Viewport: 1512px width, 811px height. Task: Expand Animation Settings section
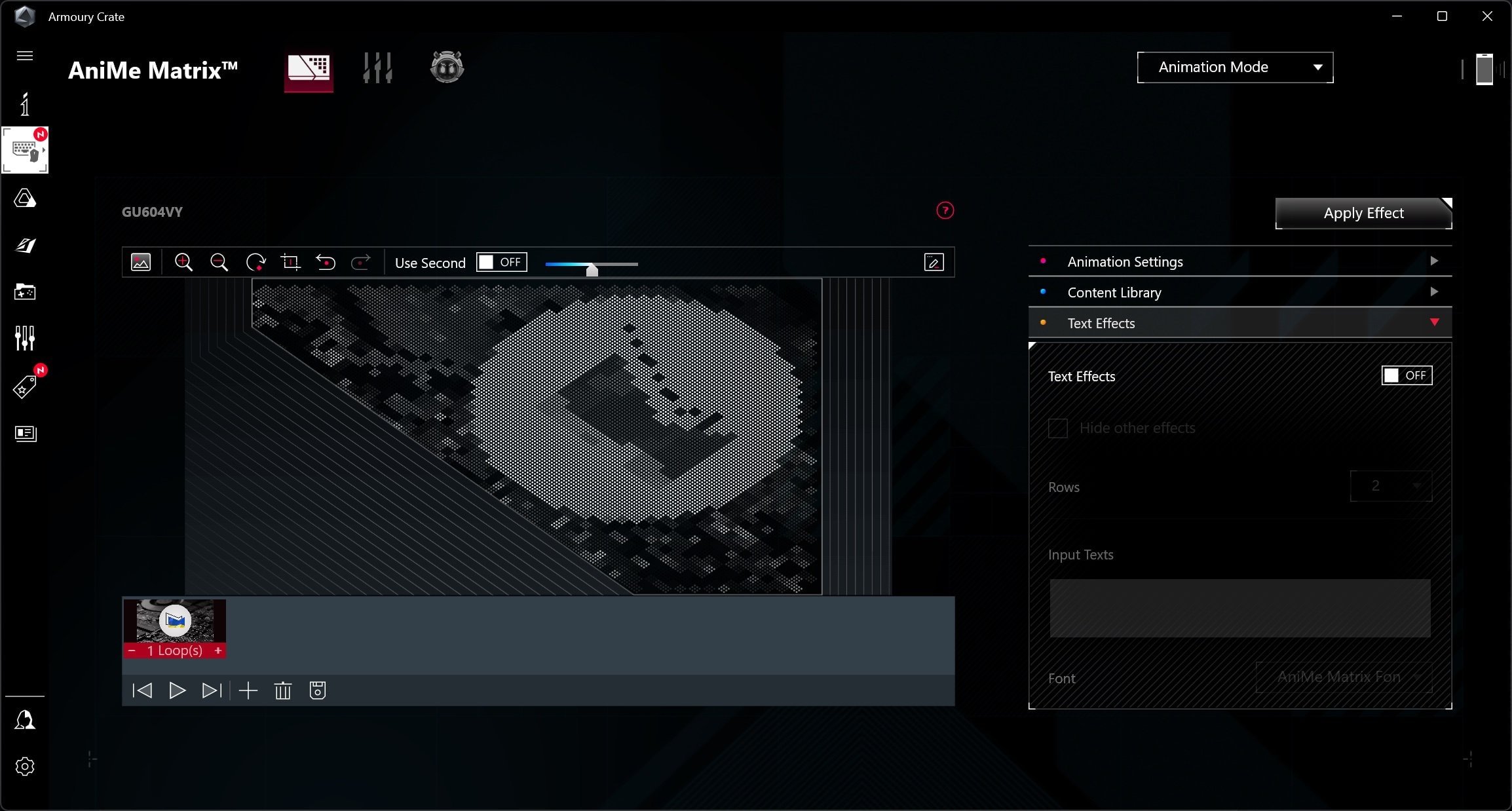(1240, 261)
